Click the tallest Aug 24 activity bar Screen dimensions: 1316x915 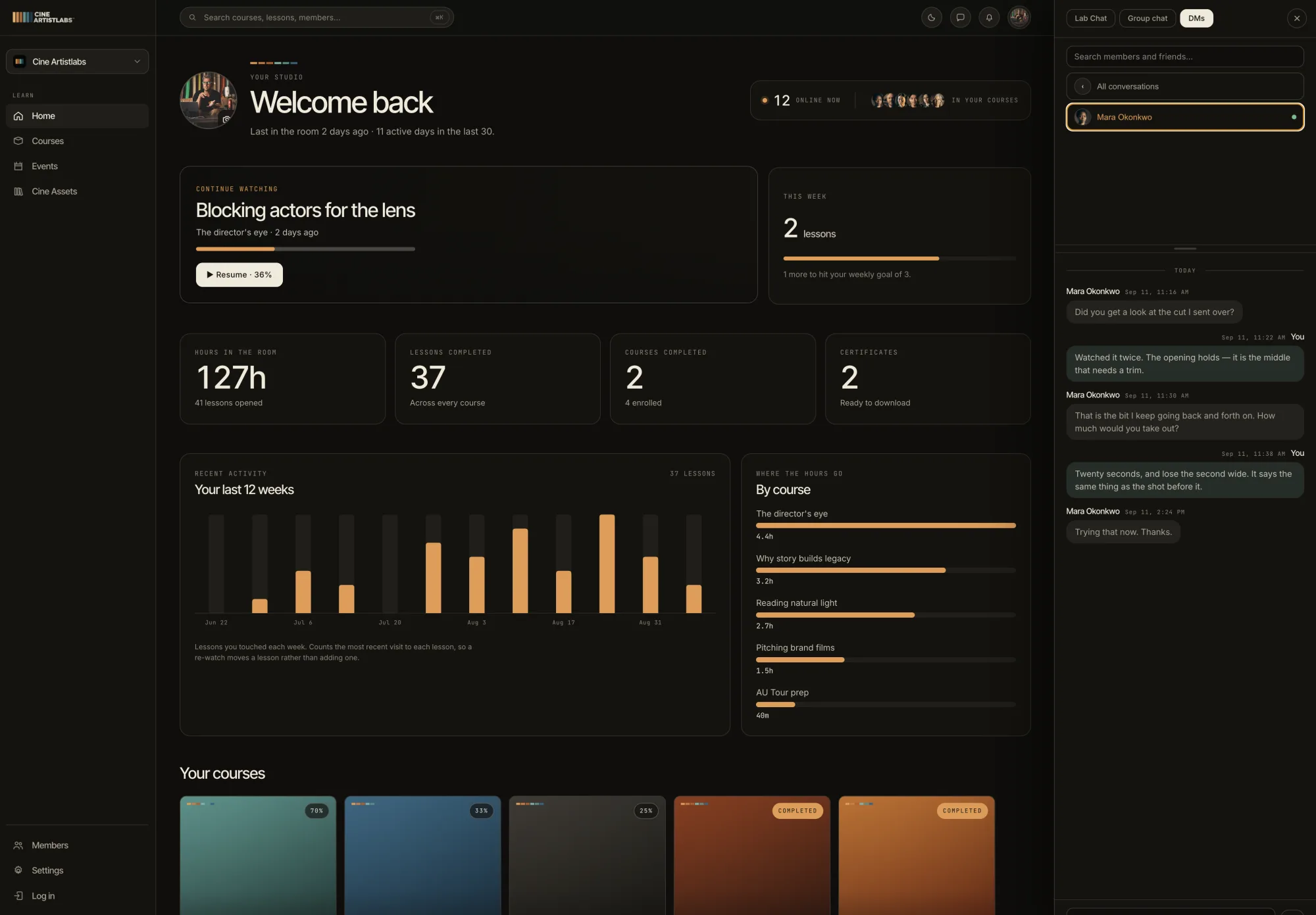coord(607,564)
